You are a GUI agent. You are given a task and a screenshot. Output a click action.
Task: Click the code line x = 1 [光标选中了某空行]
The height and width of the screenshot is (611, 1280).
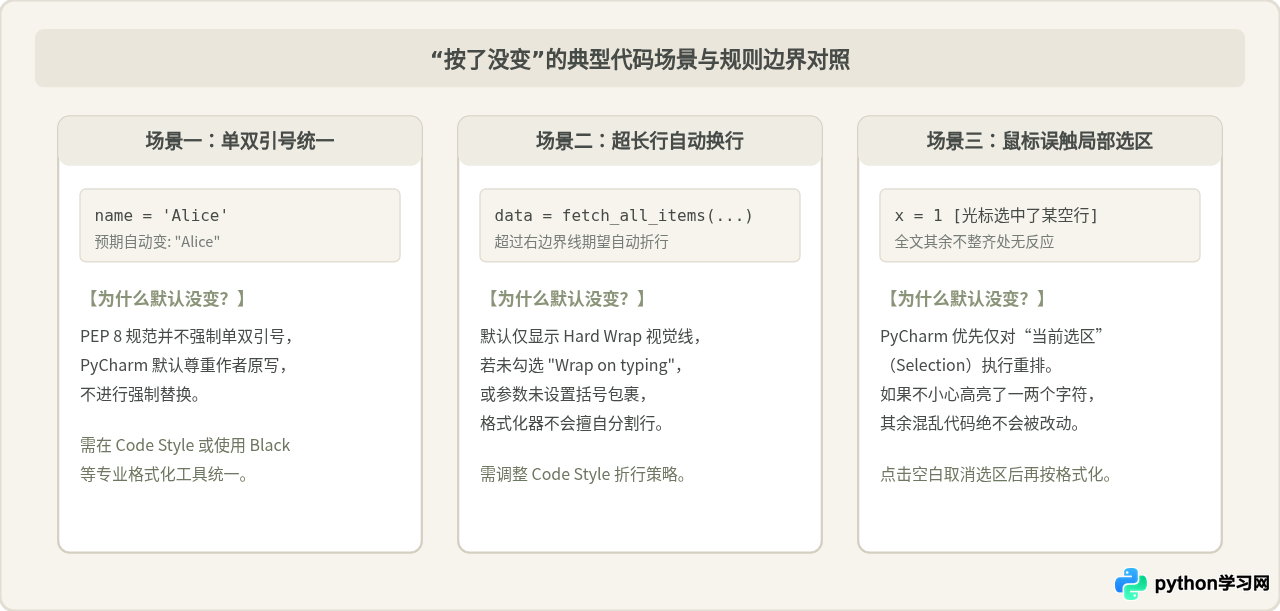click(x=996, y=216)
